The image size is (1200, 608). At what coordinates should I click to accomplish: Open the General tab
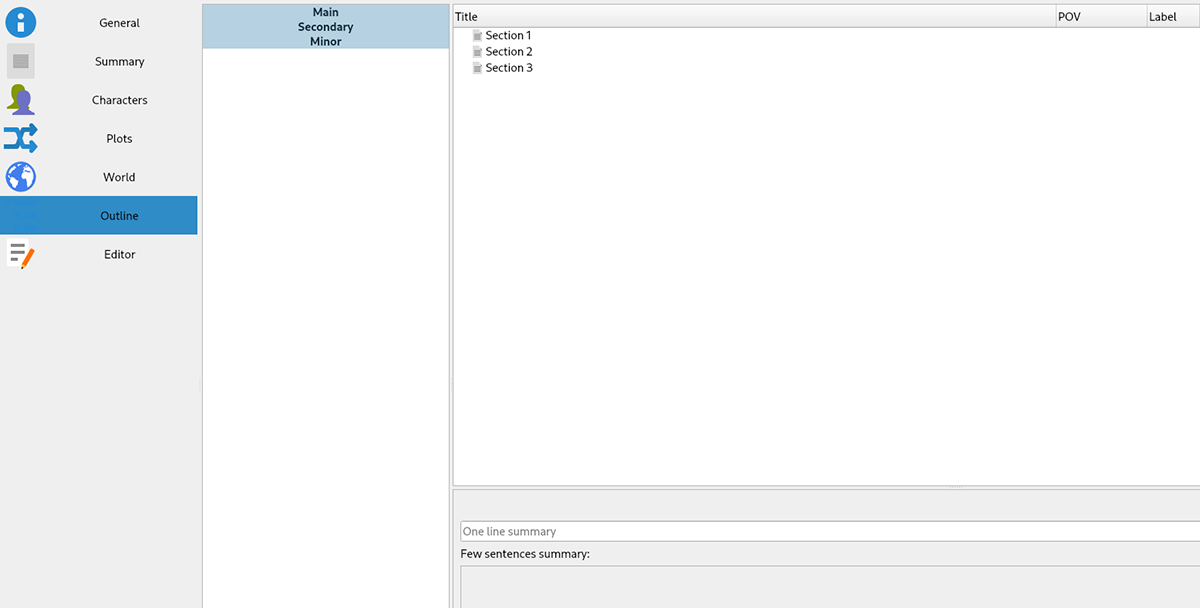point(99,22)
